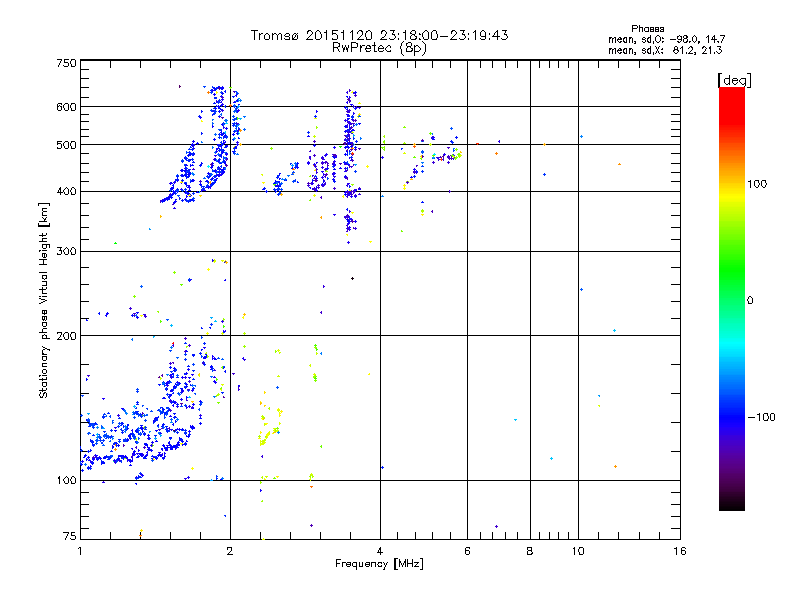Screen dimensions: 800x600
Task: Click the y-axis tick label '100'
Action: (x=66, y=480)
